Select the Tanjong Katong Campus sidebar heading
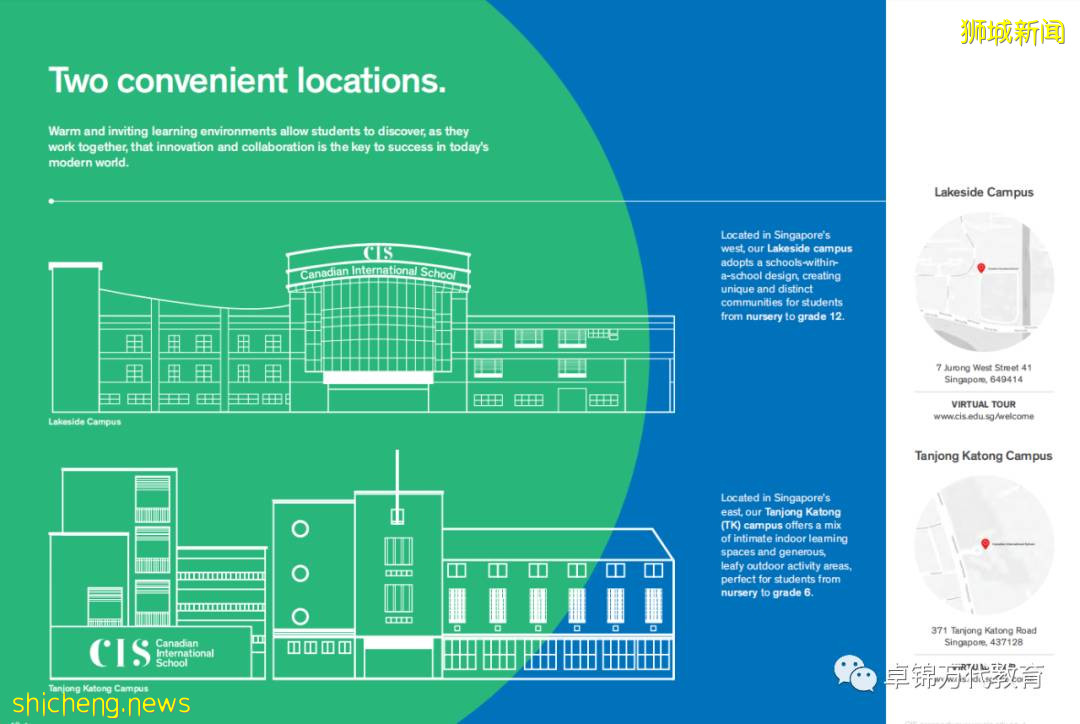Image resolution: width=1080 pixels, height=724 pixels. point(983,456)
